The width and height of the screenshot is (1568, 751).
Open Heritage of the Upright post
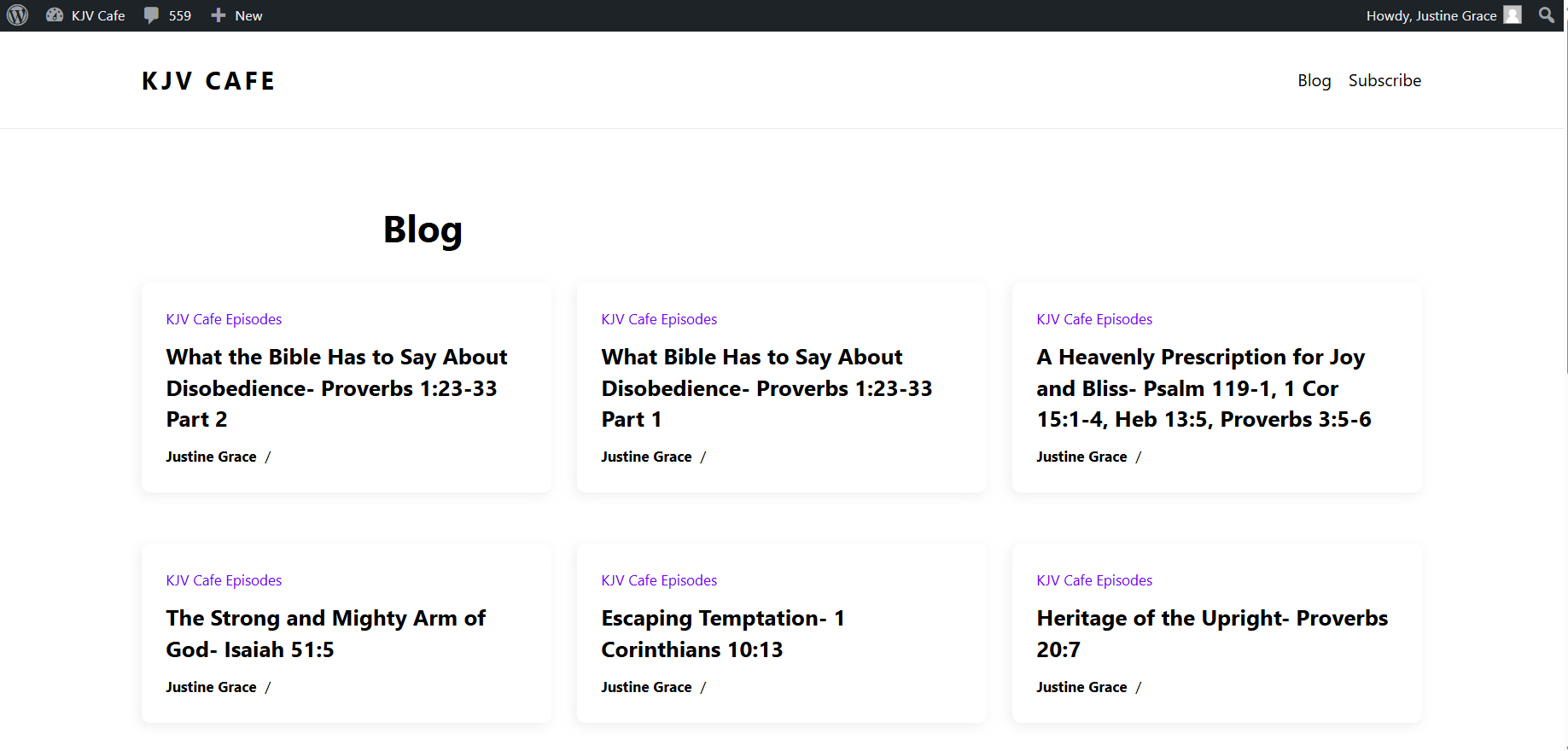(1211, 633)
